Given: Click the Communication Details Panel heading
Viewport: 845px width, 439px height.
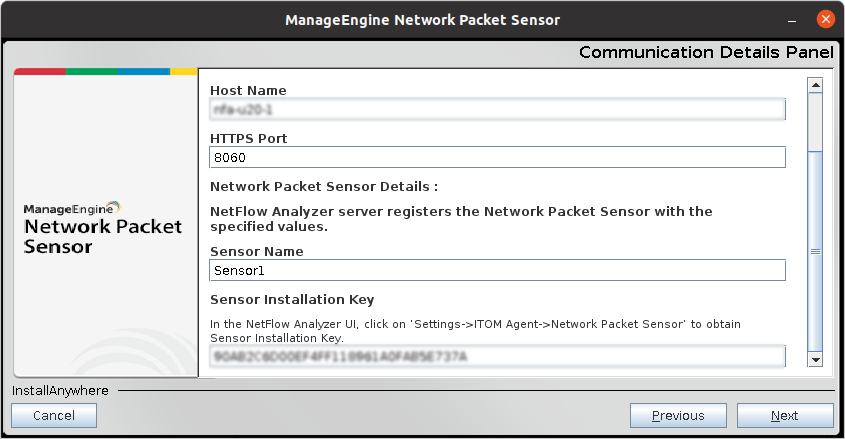Looking at the screenshot, I should tap(706, 52).
